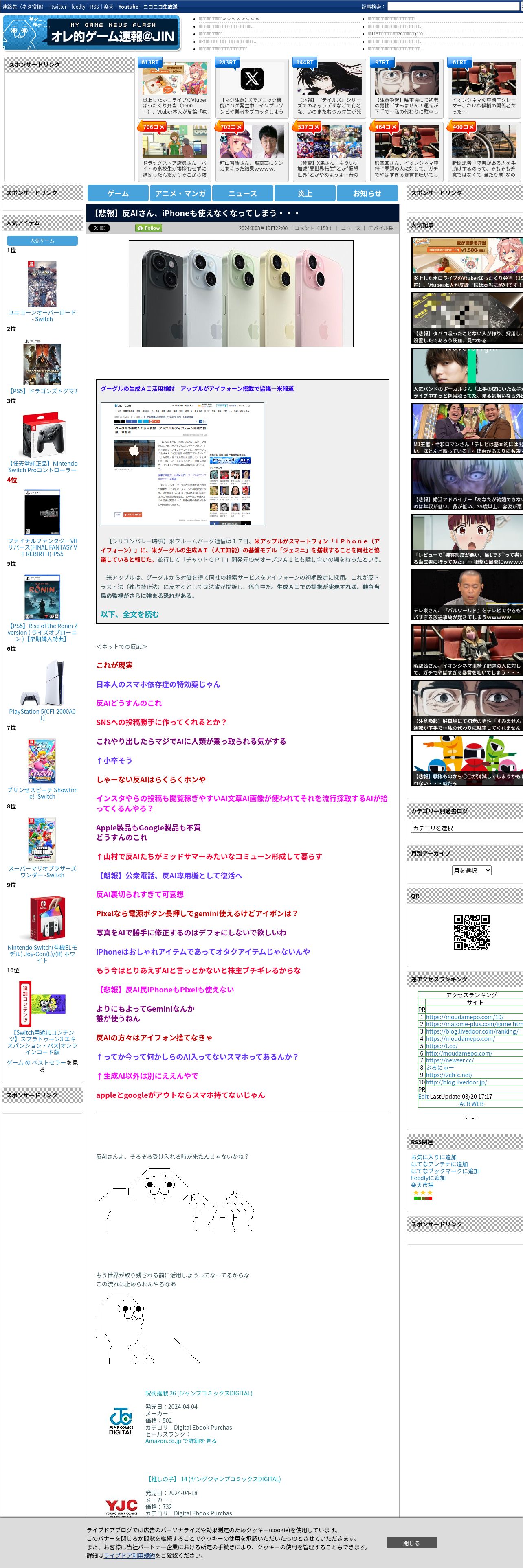Open 呪術廻戦 26 (ジャンプコミックスDIGITAL) link
This screenshot has height=1568, width=523.
tap(198, 1393)
